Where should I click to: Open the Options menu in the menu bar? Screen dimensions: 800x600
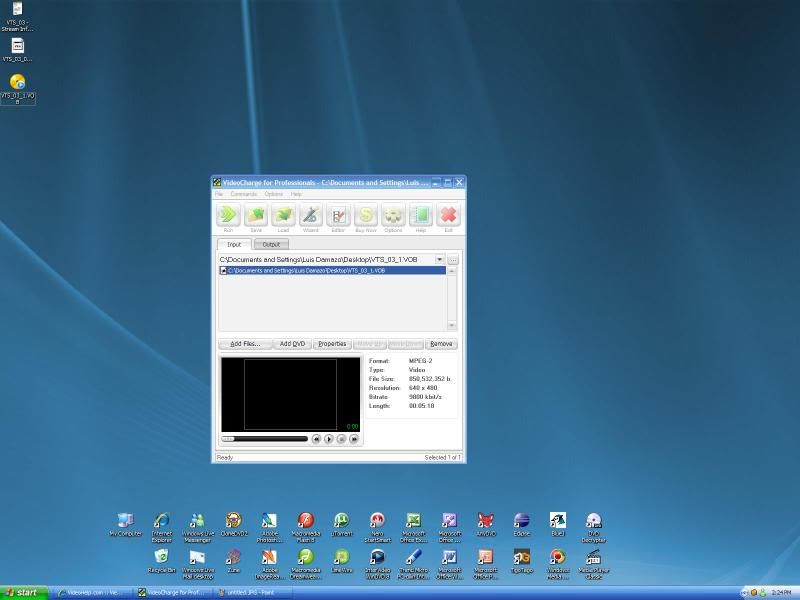pos(273,194)
